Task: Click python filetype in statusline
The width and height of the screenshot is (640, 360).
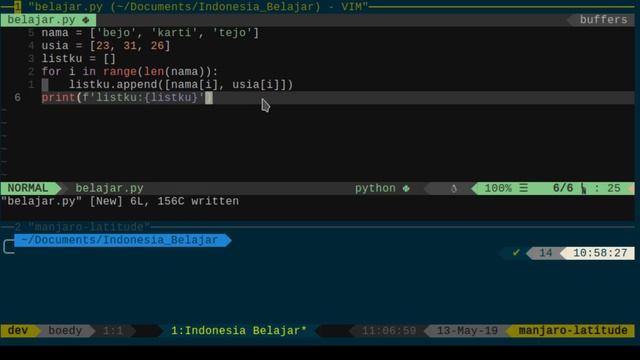Action: click(x=375, y=189)
